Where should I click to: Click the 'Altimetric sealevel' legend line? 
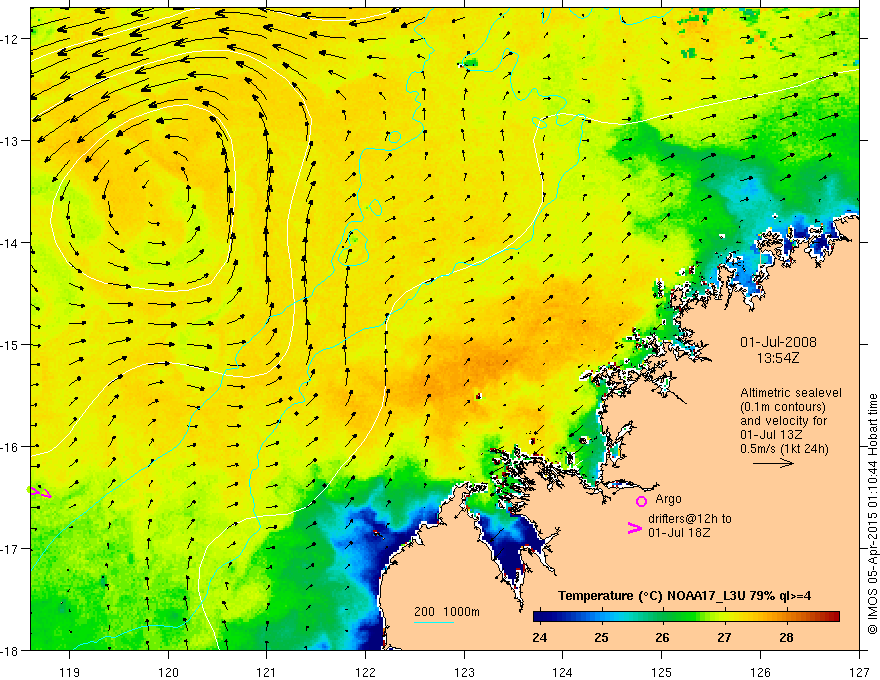coord(791,393)
